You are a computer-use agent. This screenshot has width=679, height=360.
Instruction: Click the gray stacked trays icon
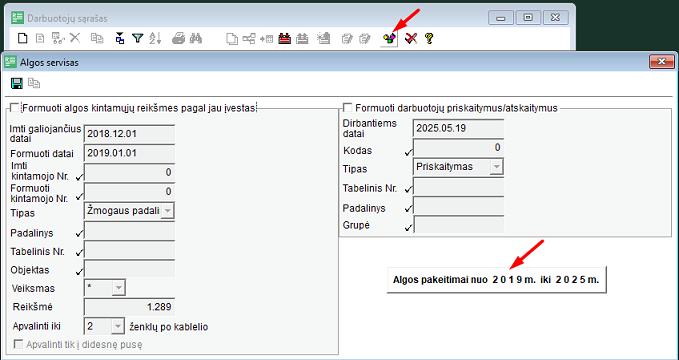(302, 39)
